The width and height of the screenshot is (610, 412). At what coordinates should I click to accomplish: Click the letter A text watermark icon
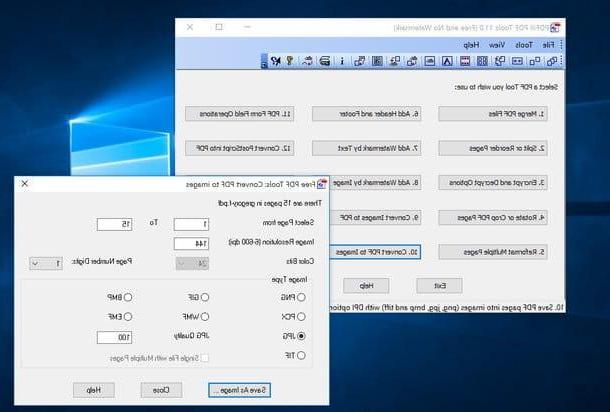pos(447,61)
